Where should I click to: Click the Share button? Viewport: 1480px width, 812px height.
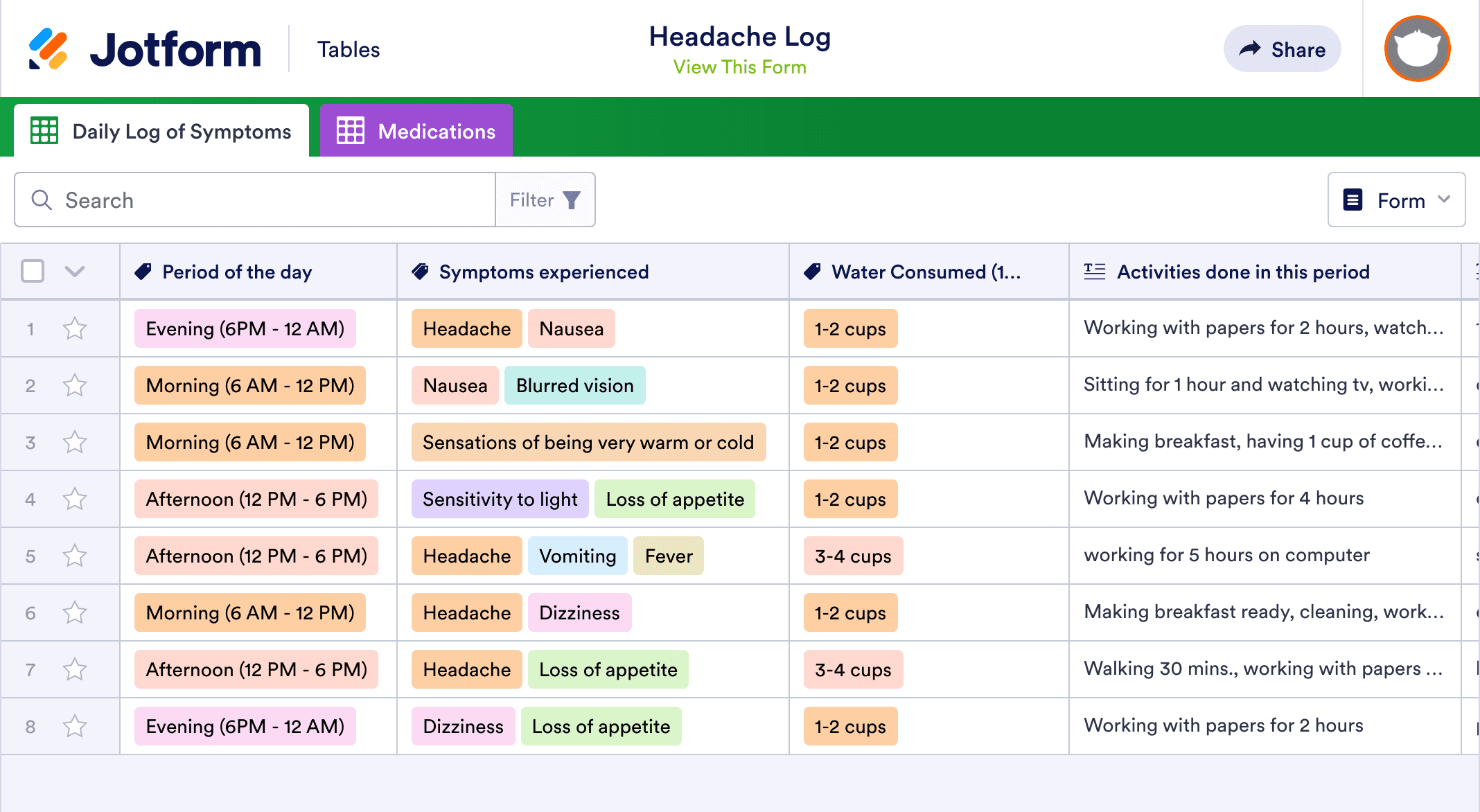1282,48
